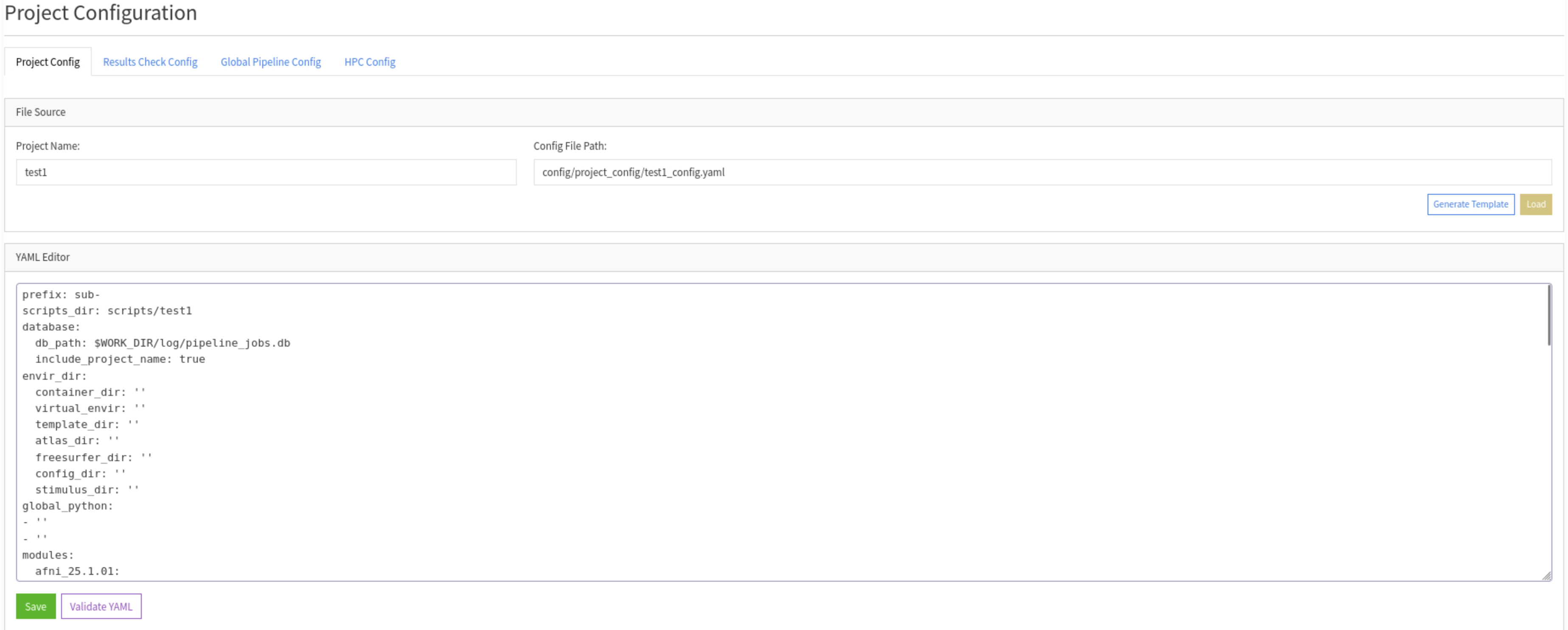Image resolution: width=1568 pixels, height=630 pixels.
Task: Click the Project Name input field
Action: click(x=266, y=172)
